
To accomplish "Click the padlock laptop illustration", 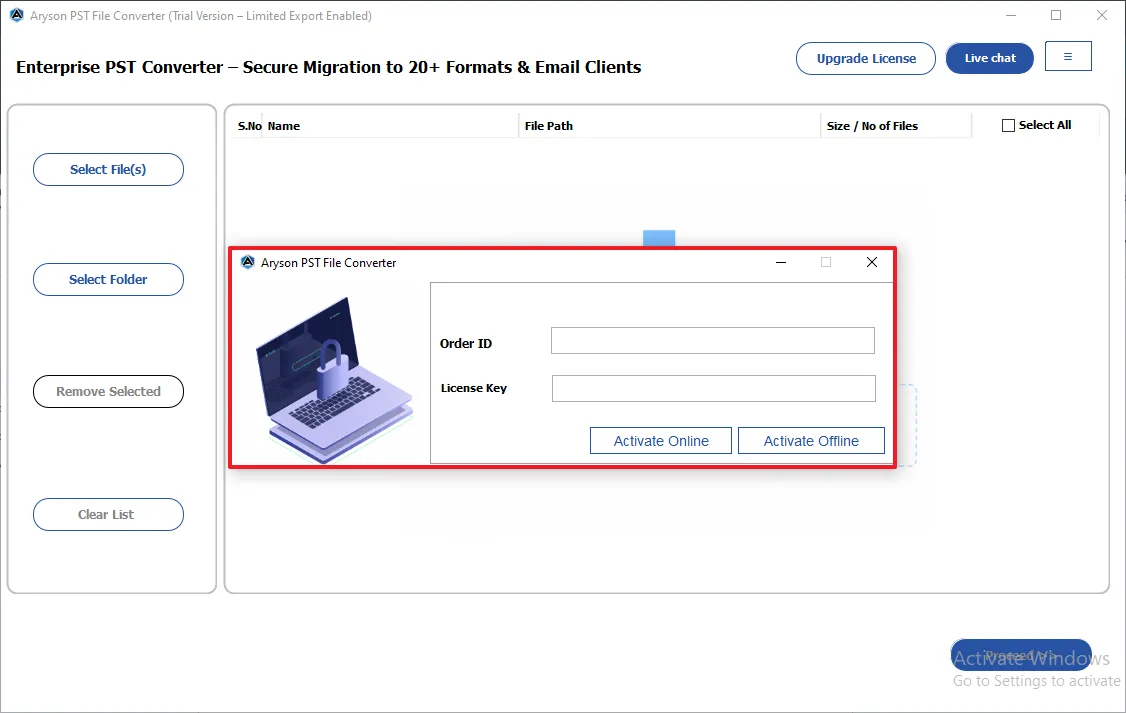I will pos(334,379).
